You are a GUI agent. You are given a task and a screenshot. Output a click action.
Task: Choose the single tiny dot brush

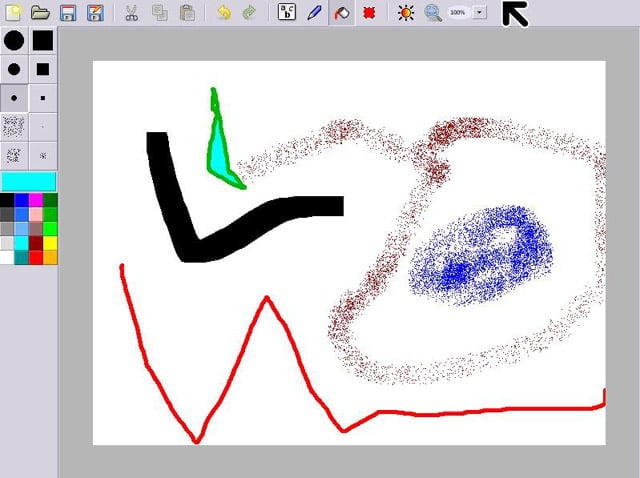tap(43, 127)
